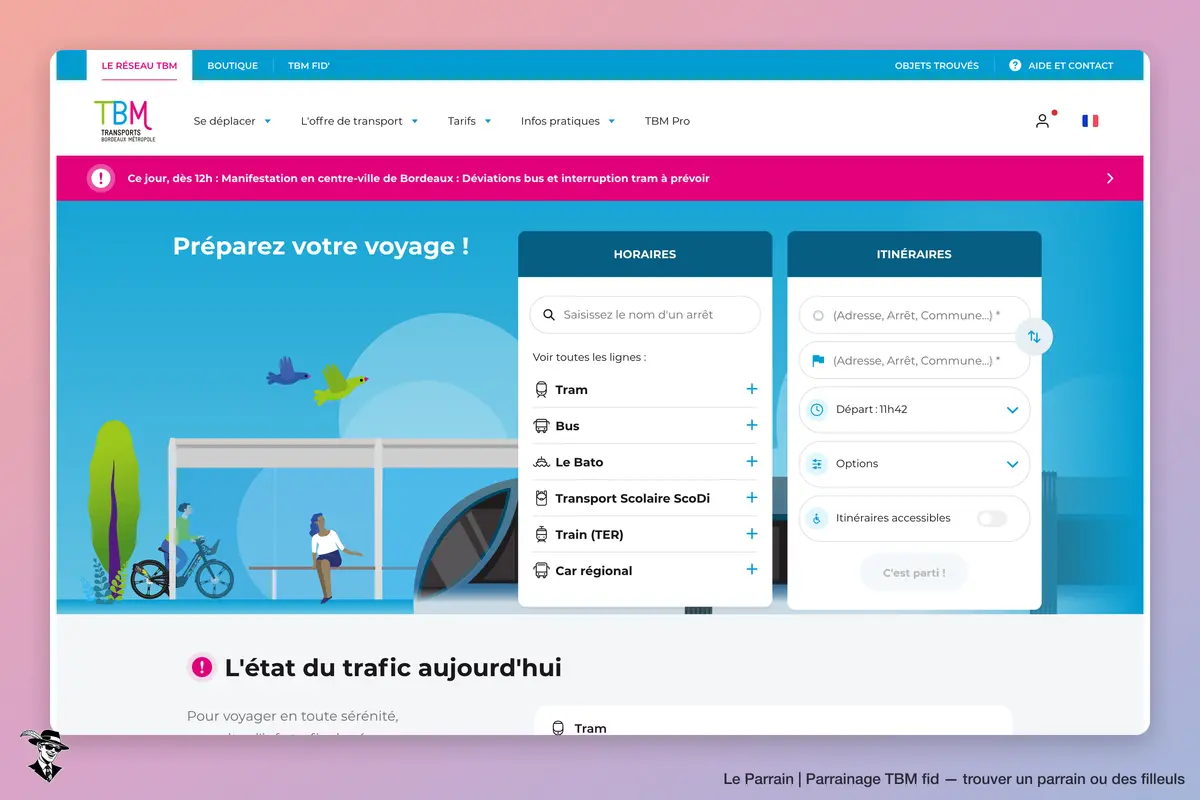
Task: Open the Boutique tab
Action: [232, 66]
